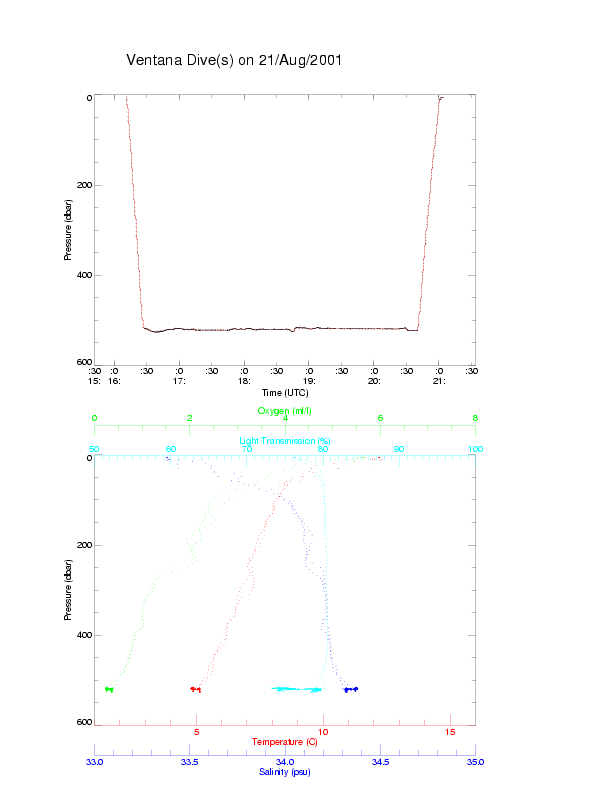Click the green oxygen cluster at bottom depth
Image resolution: width=612 pixels, height=785 pixels.
109,689
